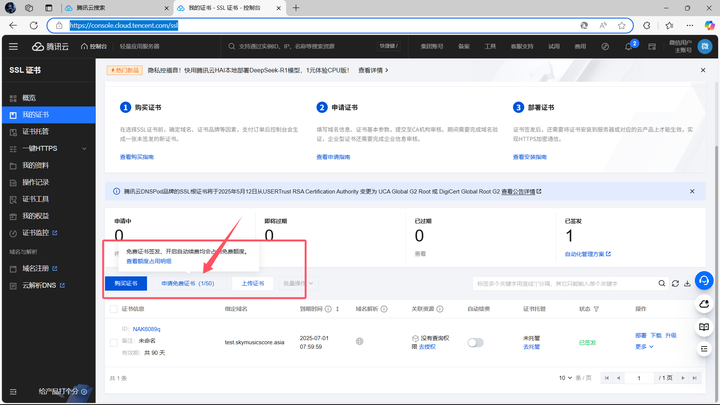Image resolution: width=720 pixels, height=405 pixels.
Task: Download the certificate list export
Action: coord(687,283)
